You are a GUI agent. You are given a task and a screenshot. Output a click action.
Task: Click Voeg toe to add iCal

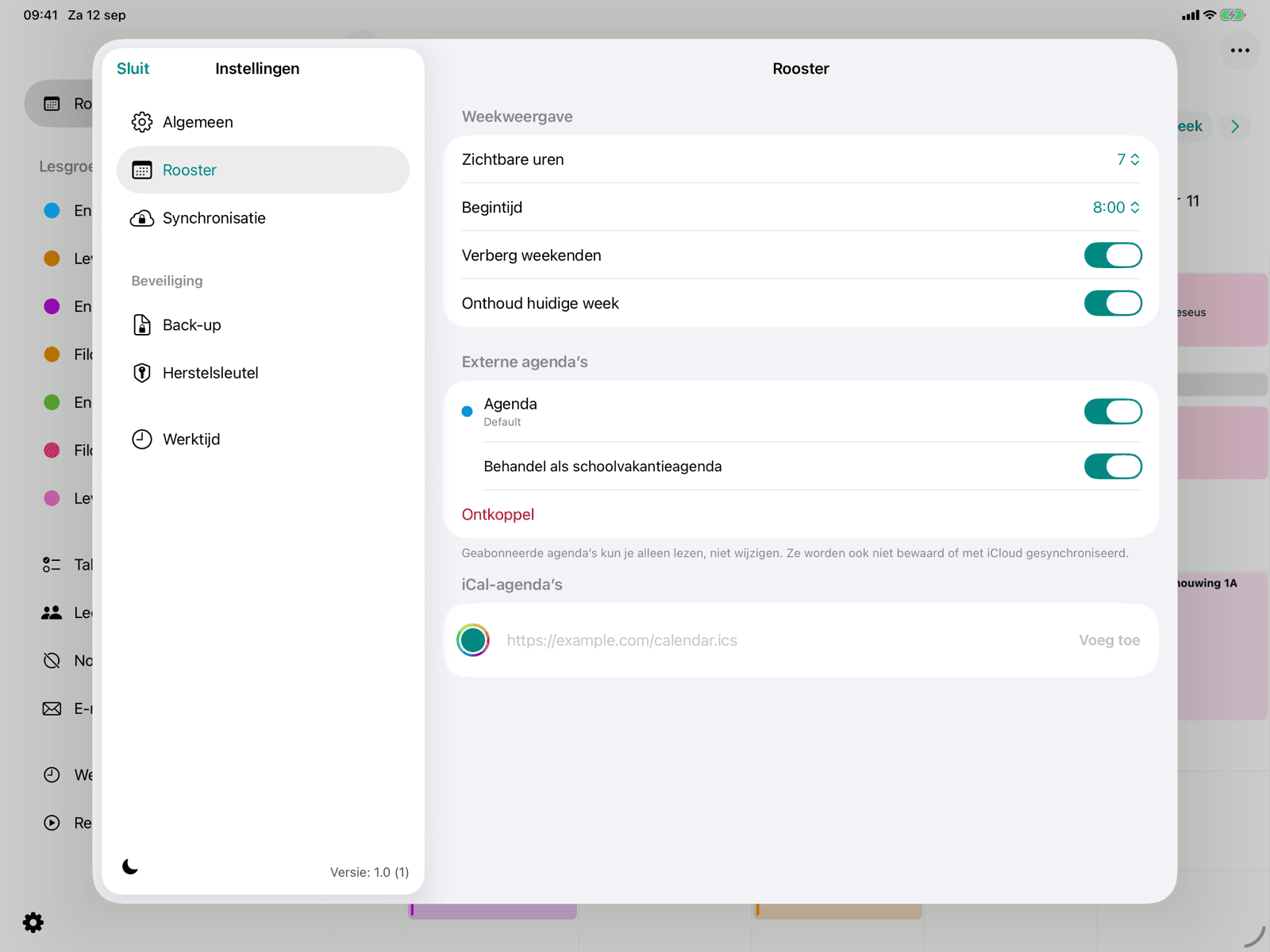pos(1109,640)
